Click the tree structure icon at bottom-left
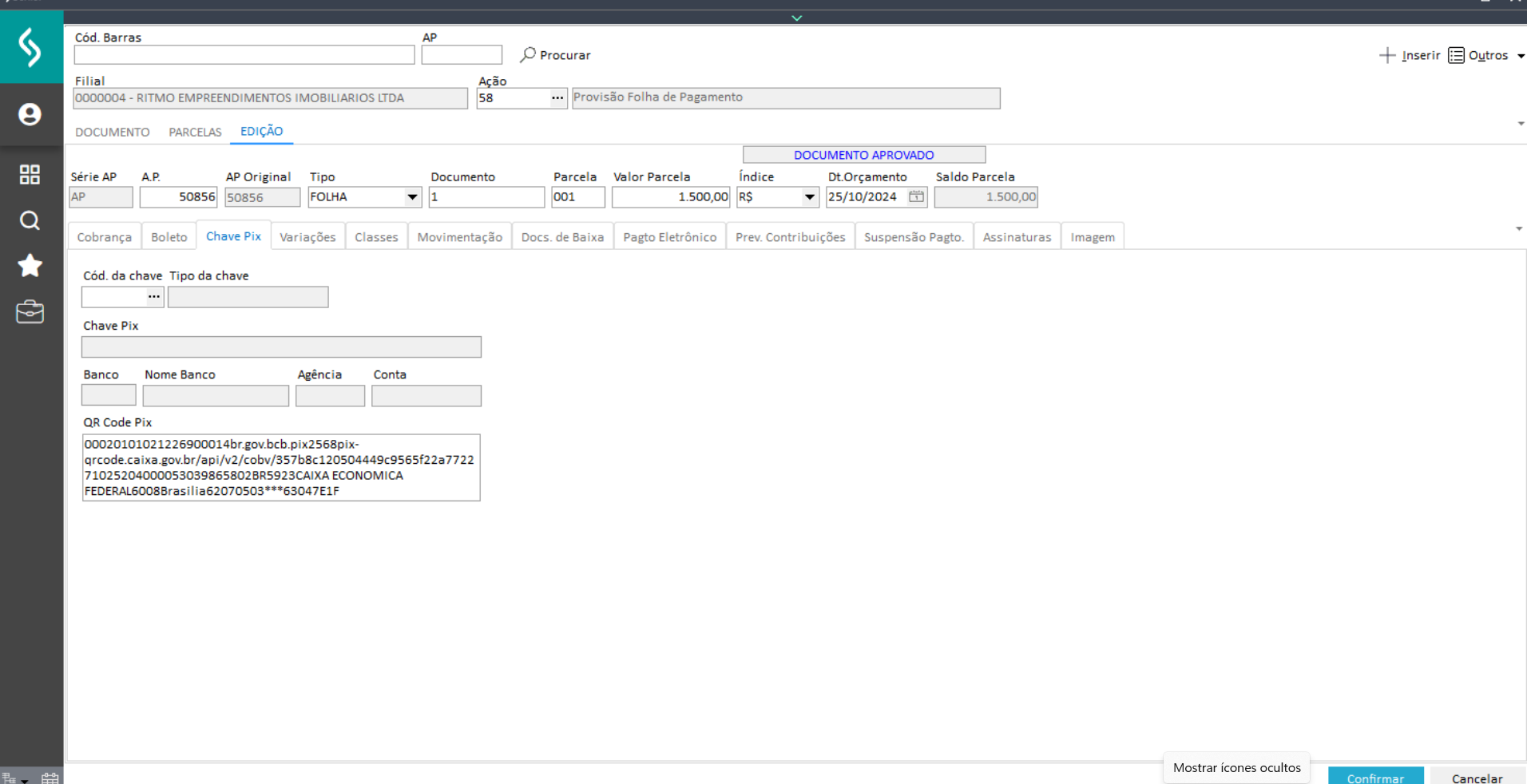 [10, 778]
